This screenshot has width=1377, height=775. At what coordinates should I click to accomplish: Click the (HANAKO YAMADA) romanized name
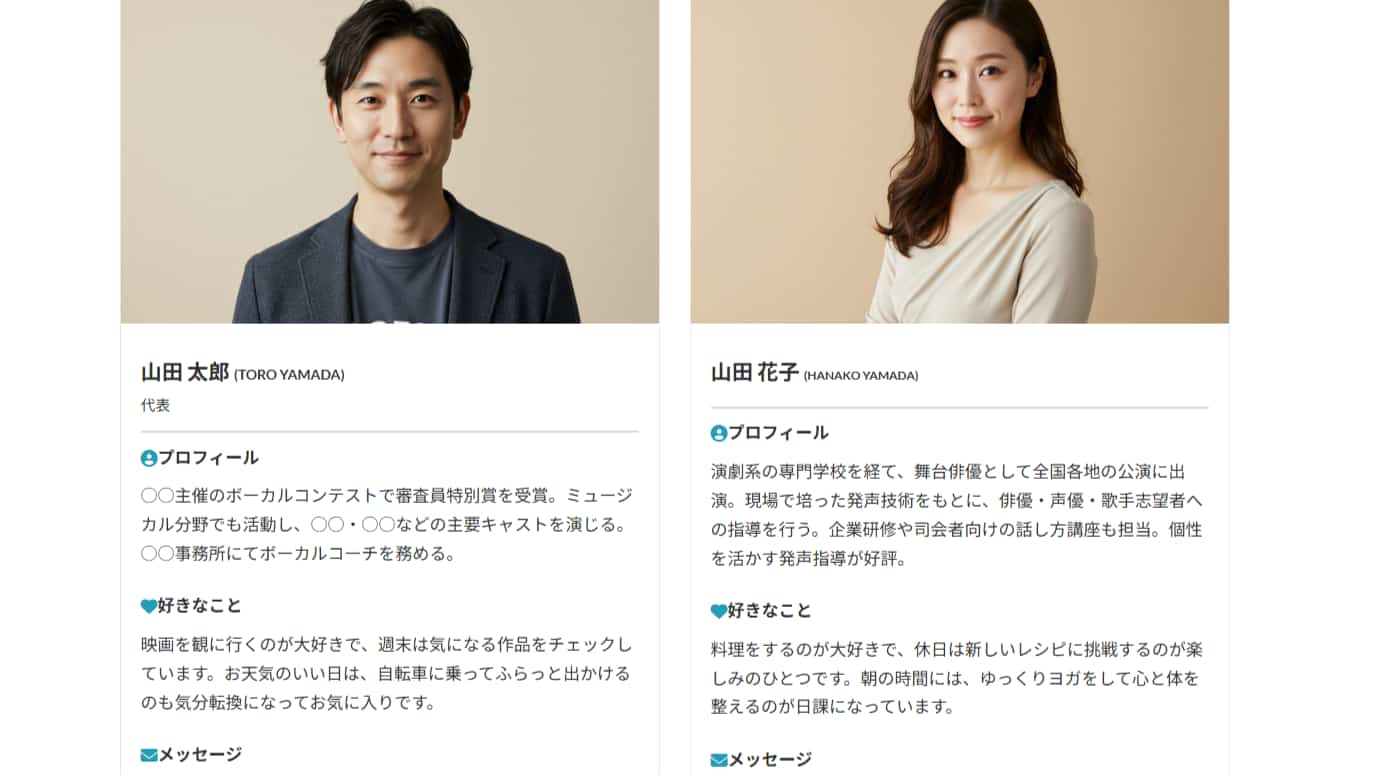click(861, 376)
